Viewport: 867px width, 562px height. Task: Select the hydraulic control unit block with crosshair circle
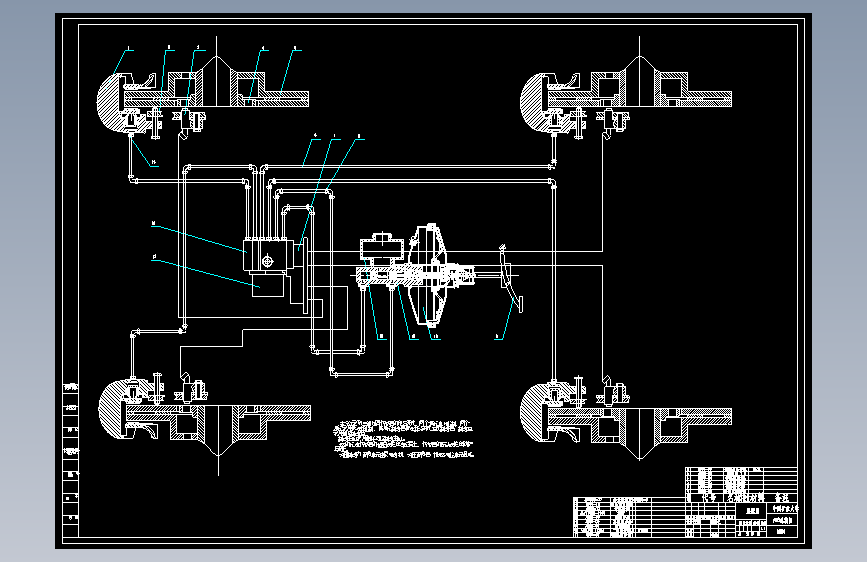[268, 255]
